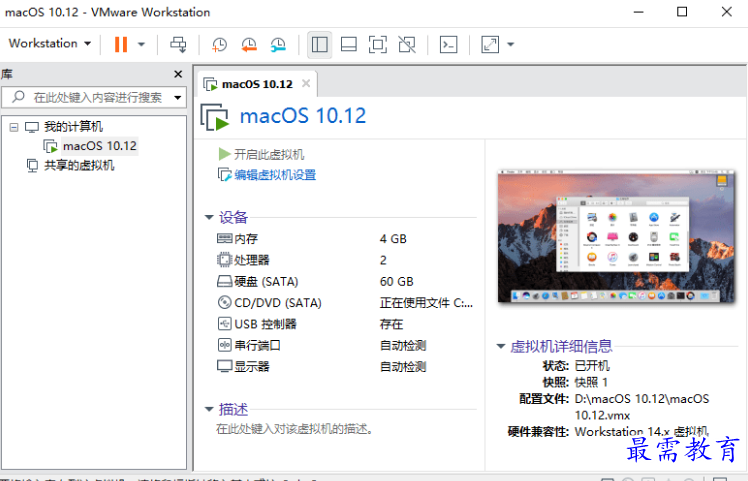Open the library search dropdown arrow
This screenshot has height=481, width=748.
[177, 97]
